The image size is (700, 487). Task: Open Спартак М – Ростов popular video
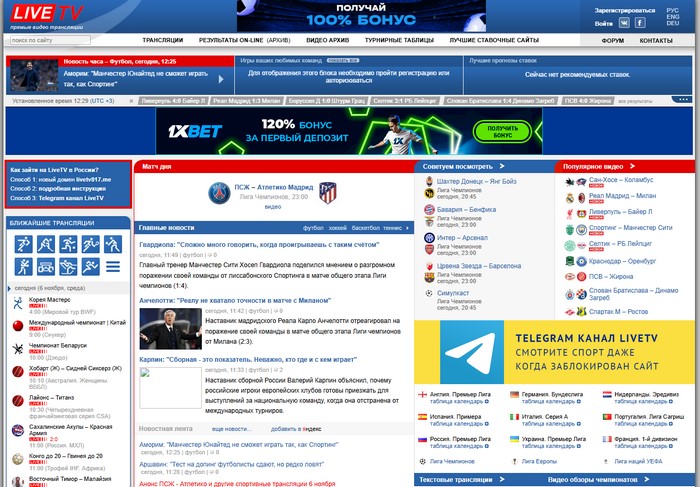click(618, 312)
